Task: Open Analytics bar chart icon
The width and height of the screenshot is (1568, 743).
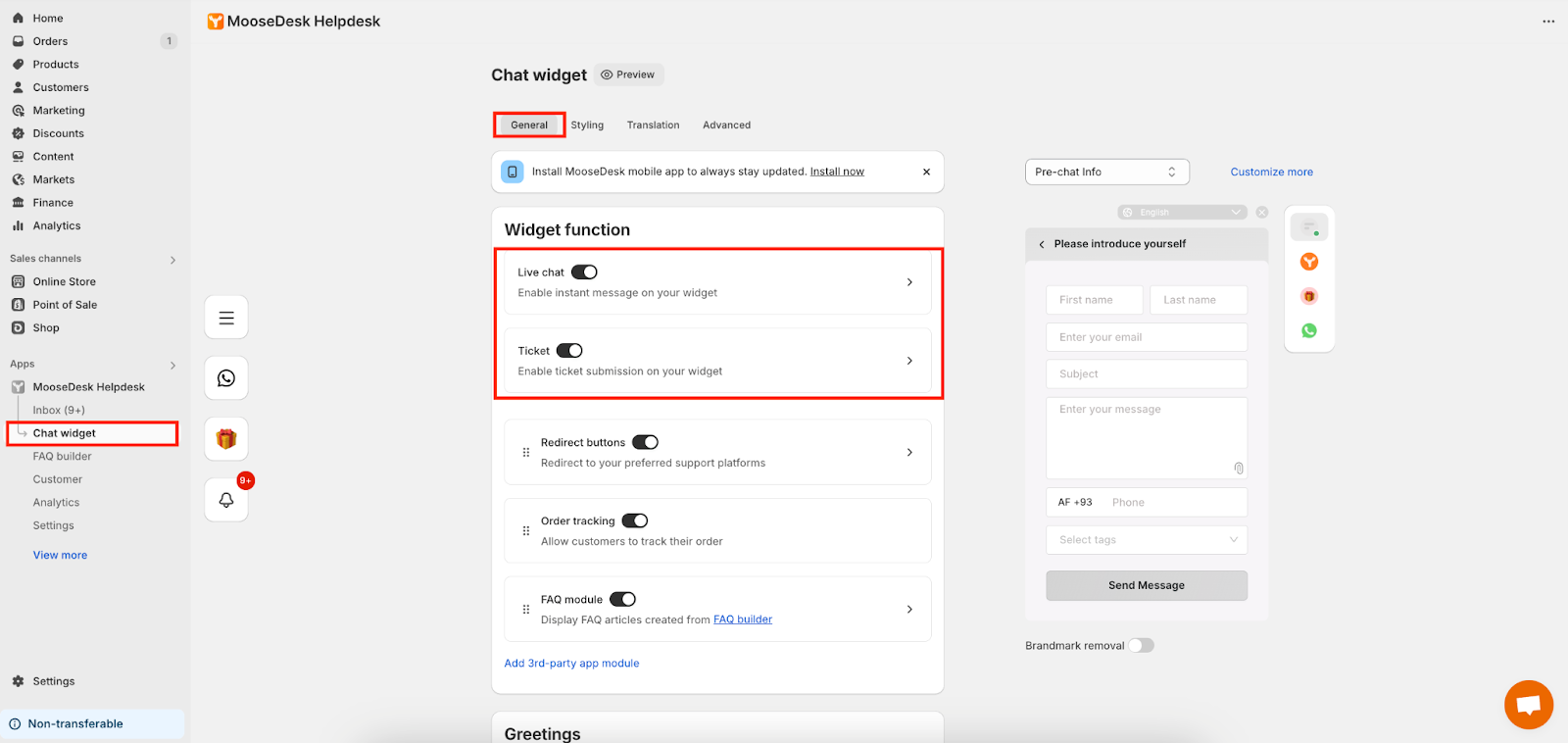Action: [18, 225]
